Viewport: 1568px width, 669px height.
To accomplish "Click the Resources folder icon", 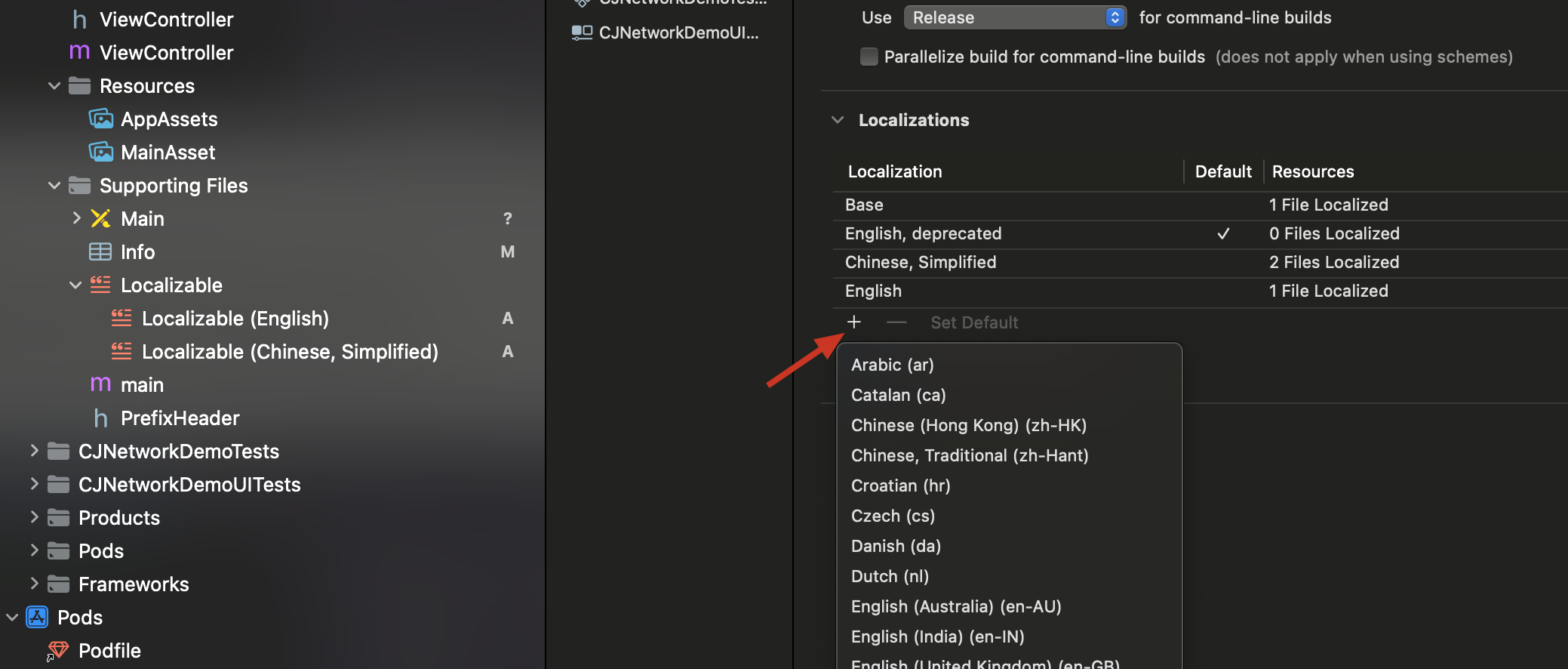I will coord(79,86).
